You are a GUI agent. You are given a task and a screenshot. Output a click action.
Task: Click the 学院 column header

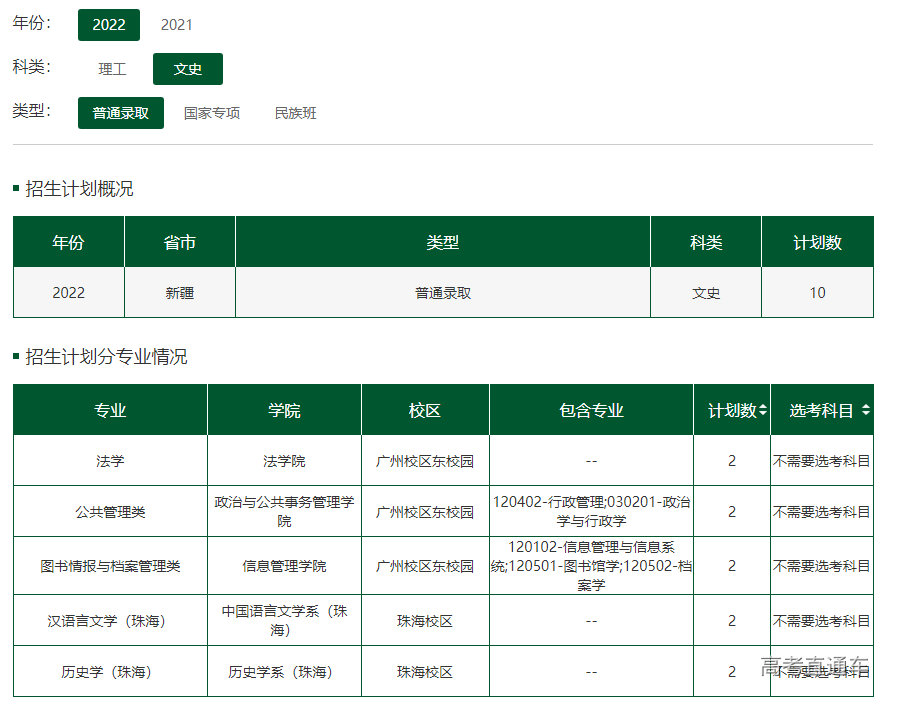click(x=284, y=411)
